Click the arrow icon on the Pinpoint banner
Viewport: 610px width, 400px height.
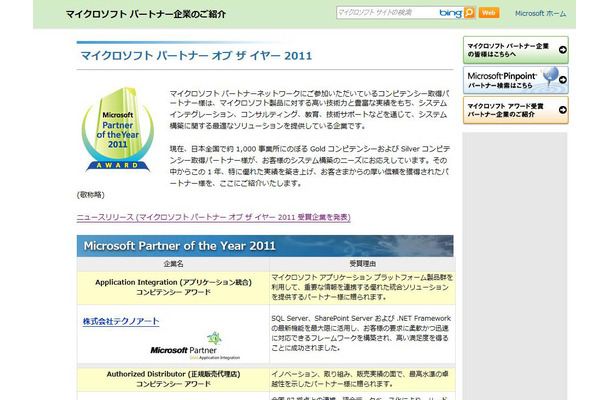pos(563,80)
